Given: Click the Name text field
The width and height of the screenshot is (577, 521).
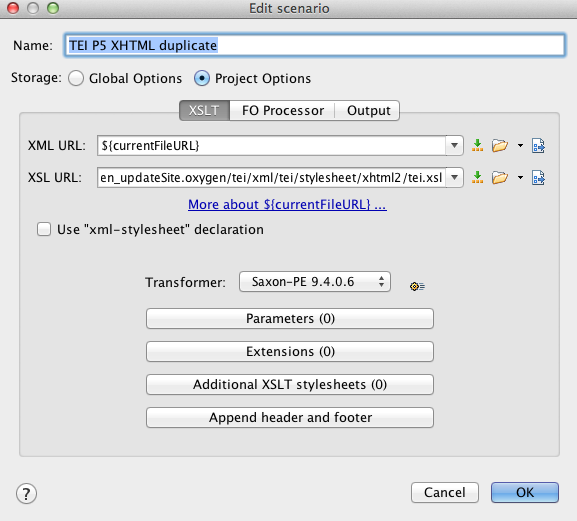Looking at the screenshot, I should (315, 45).
